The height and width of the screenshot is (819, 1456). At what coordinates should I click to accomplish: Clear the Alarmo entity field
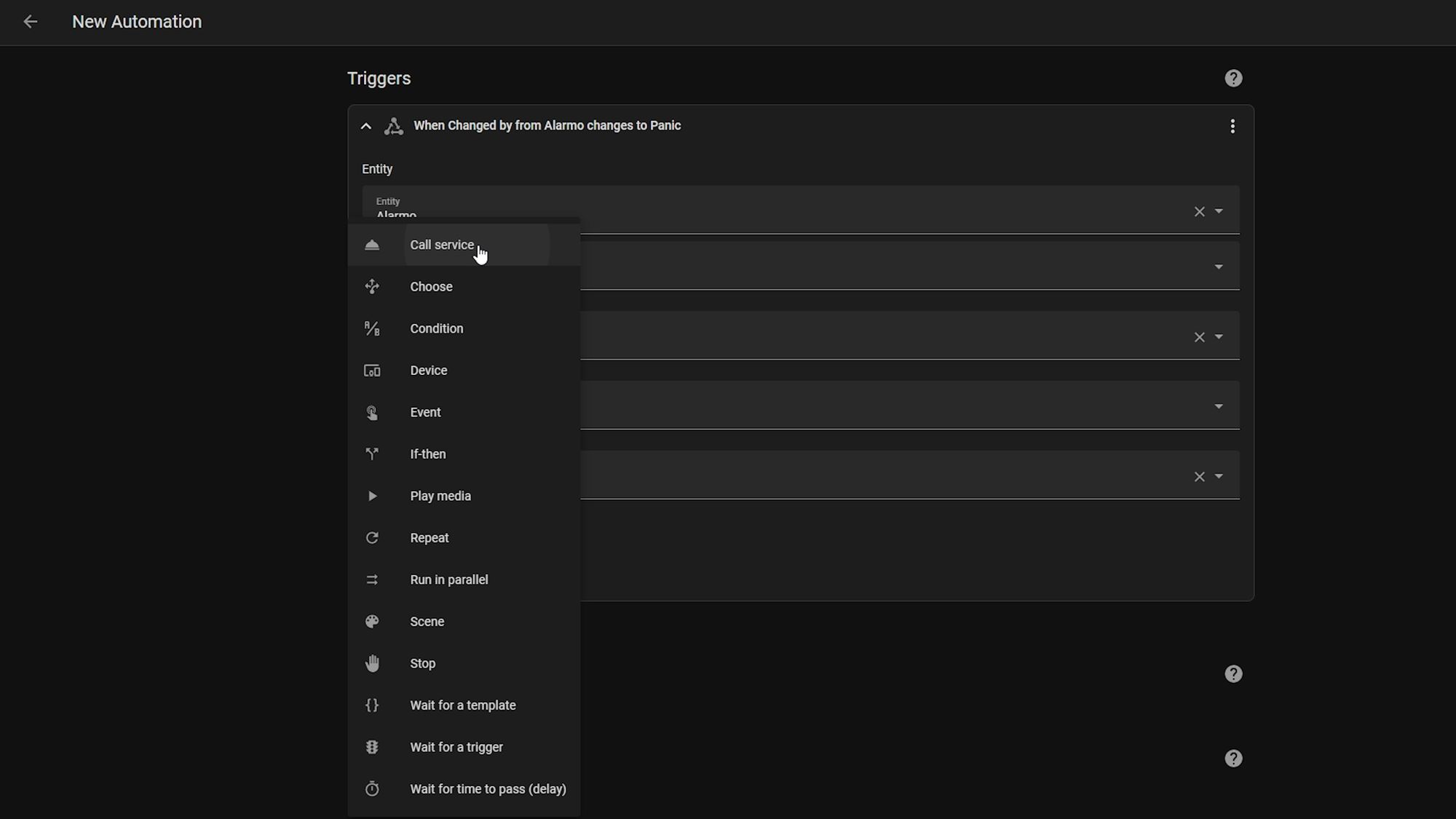[x=1199, y=212]
